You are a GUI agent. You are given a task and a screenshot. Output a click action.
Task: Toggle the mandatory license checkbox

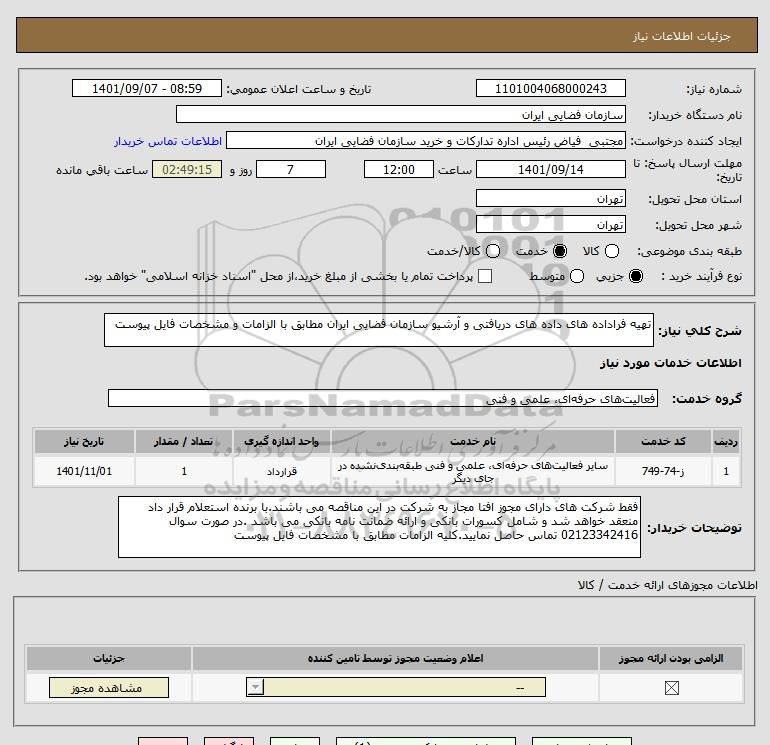(671, 688)
